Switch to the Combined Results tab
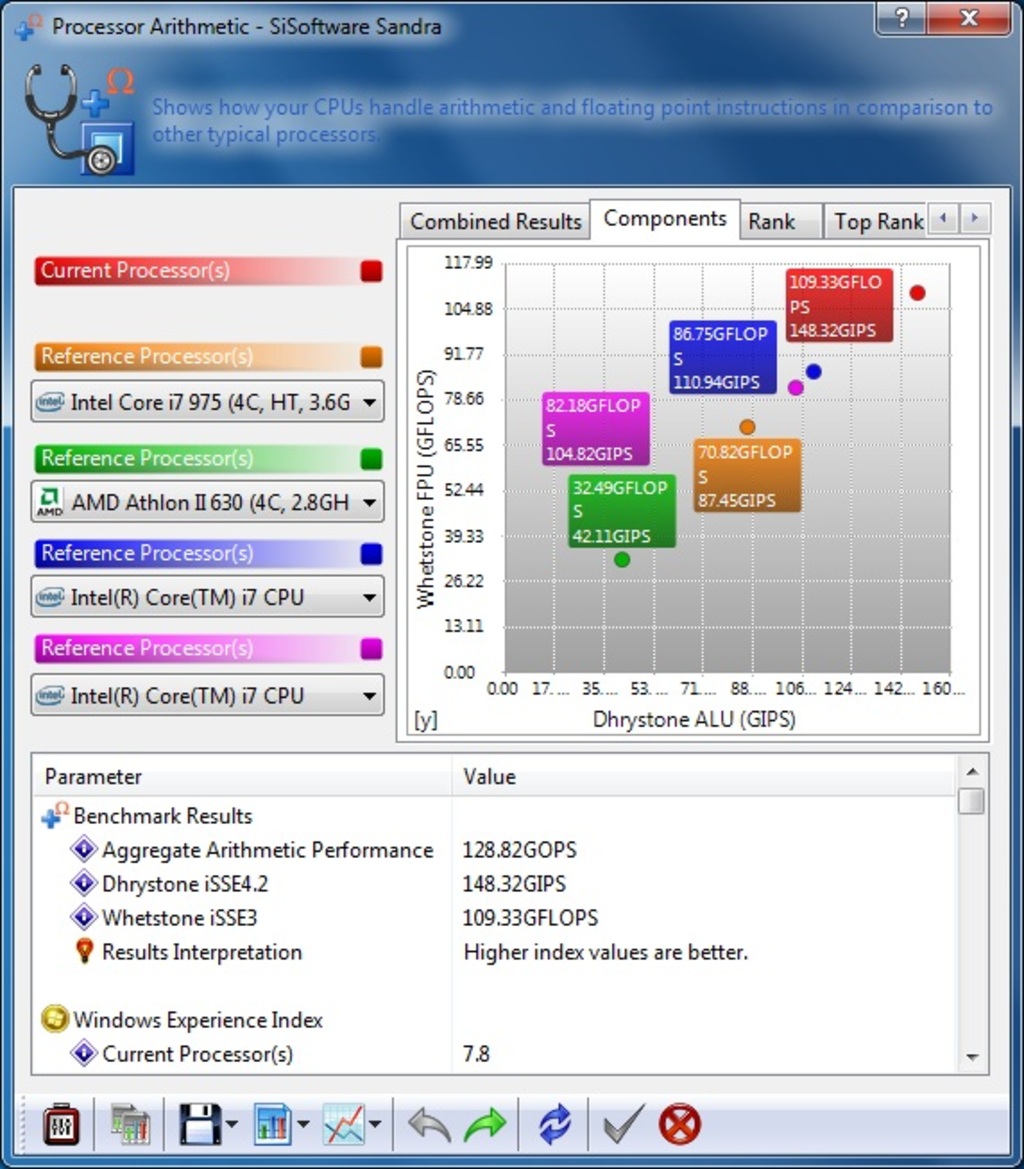Screen dimensions: 1024x1169 click(496, 221)
